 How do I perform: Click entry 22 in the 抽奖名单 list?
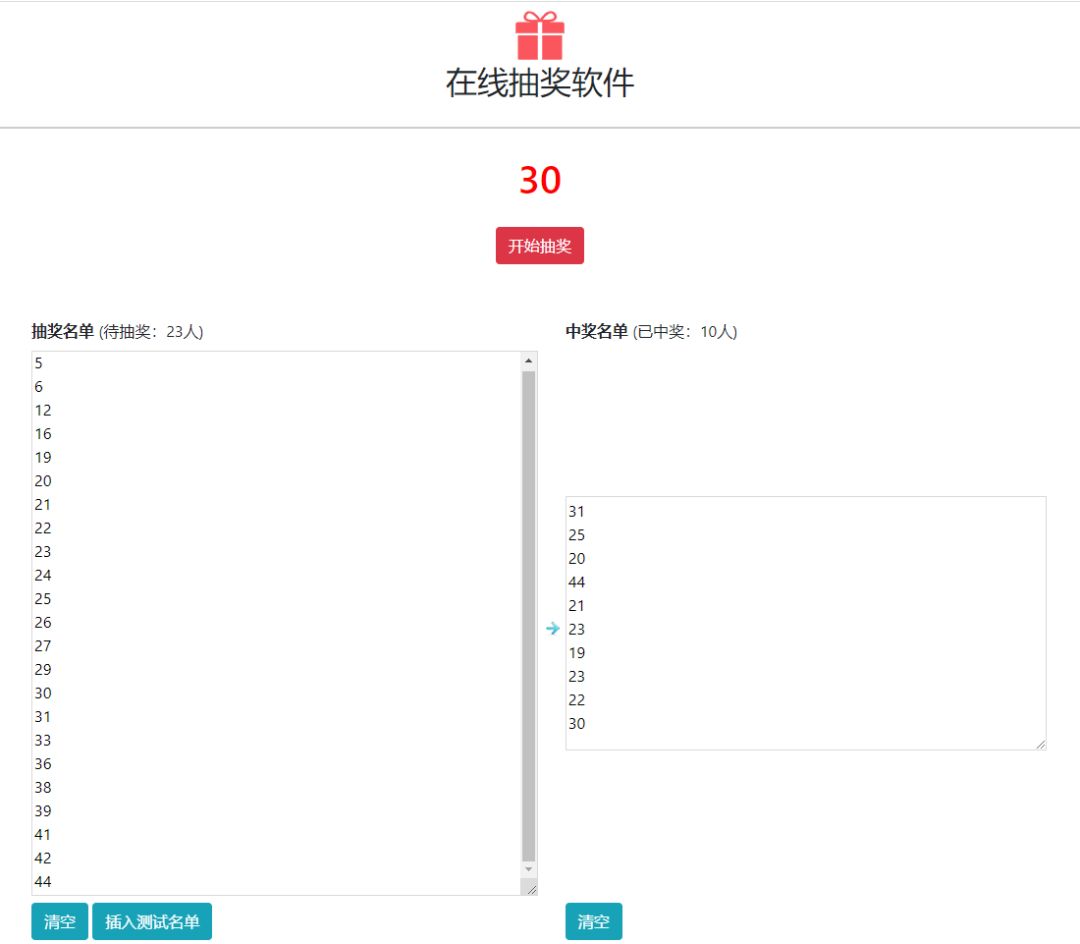coord(43,528)
